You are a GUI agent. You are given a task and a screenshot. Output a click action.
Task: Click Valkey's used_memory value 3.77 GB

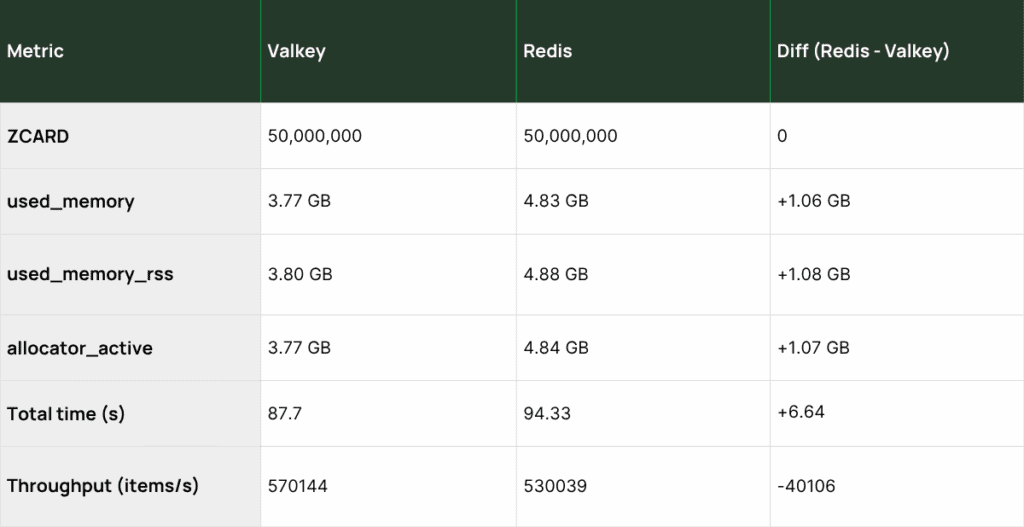299,201
